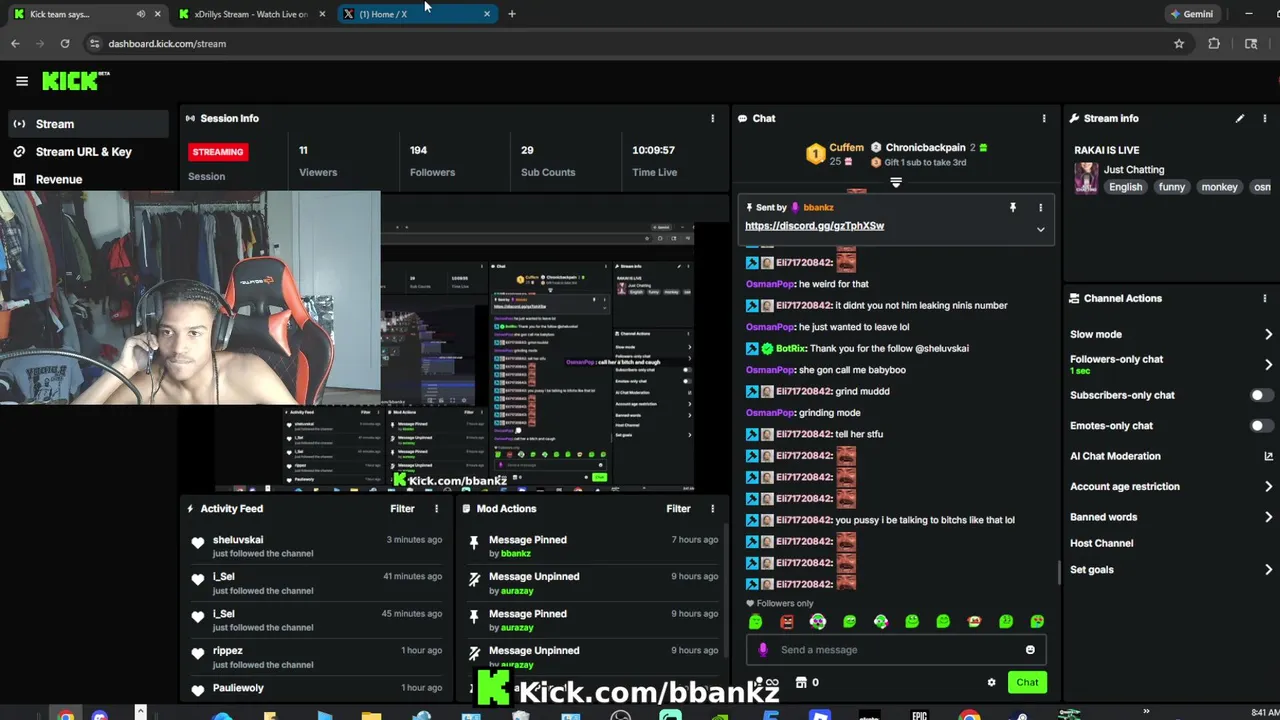This screenshot has height=720, width=1280.
Task: Click the address bar URL
Action: click(167, 43)
